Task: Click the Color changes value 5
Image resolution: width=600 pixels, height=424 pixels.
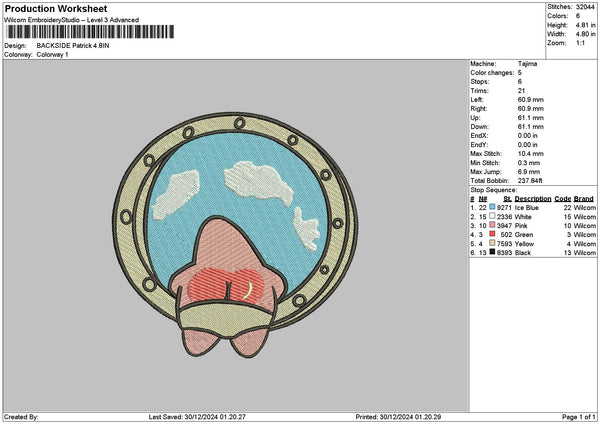Action: pyautogui.click(x=520, y=73)
